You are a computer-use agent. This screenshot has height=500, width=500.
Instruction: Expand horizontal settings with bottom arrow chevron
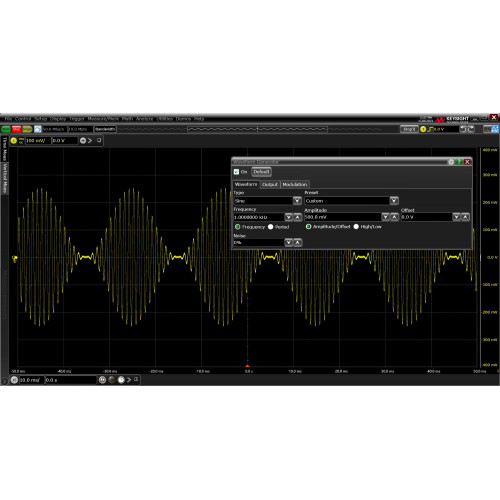click(129, 380)
